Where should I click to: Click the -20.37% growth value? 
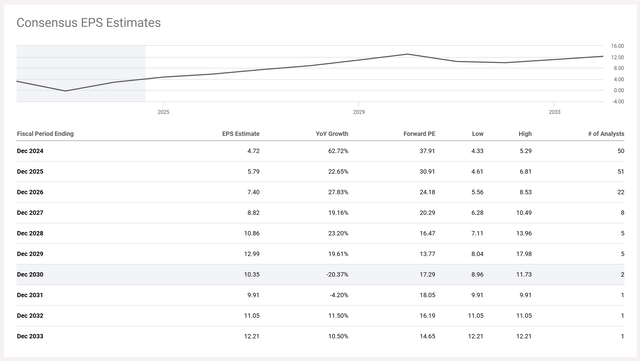pos(337,274)
